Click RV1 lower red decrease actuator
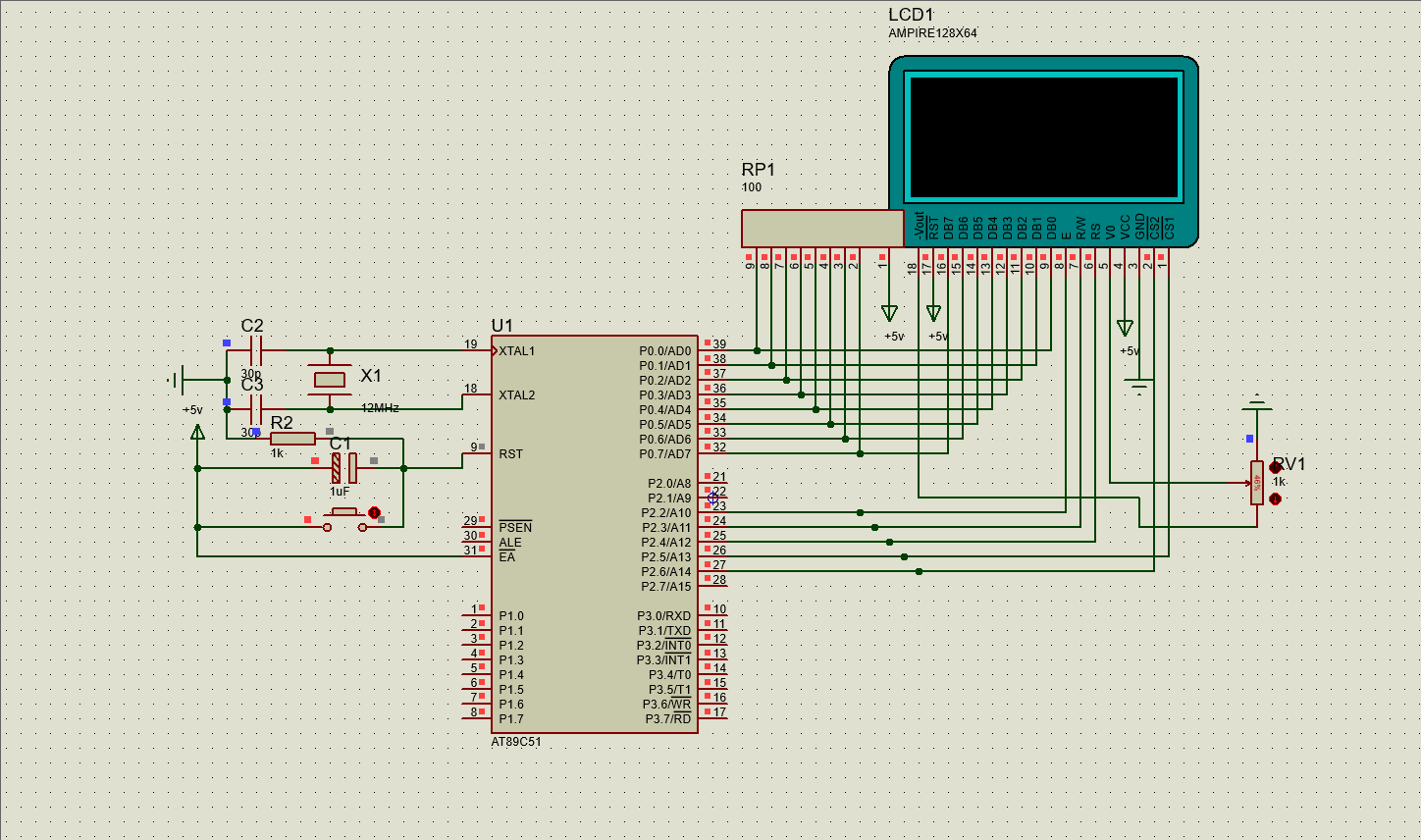This screenshot has width=1421, height=840. 1275,499
